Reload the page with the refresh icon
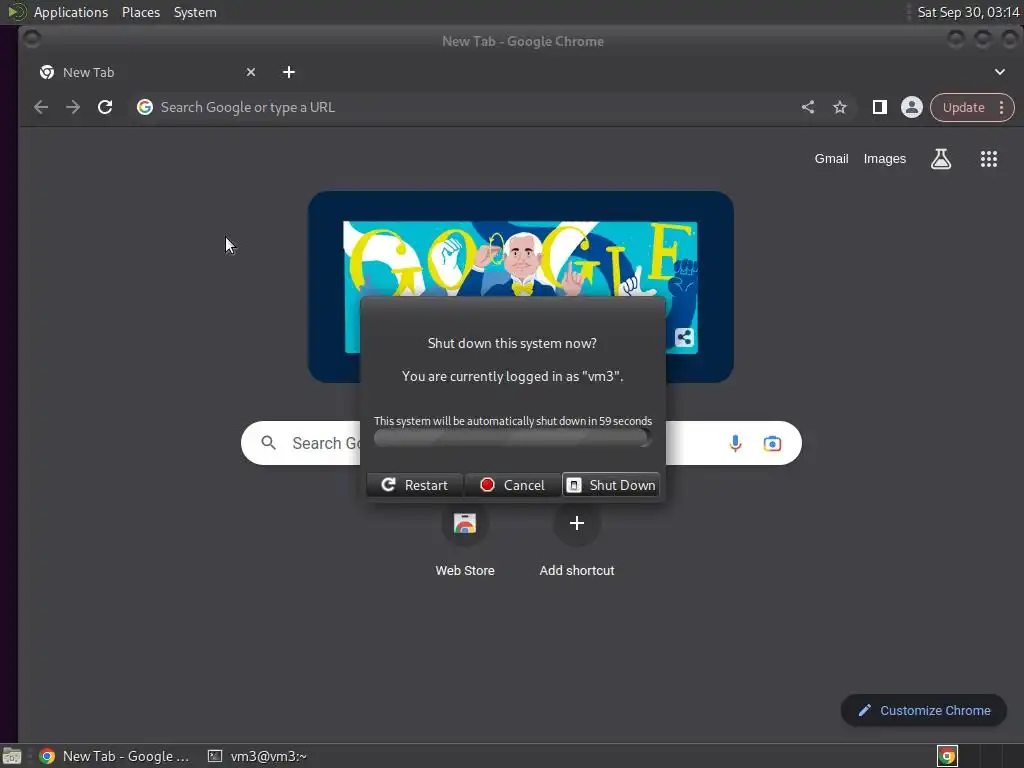The image size is (1024, 768). (x=104, y=107)
